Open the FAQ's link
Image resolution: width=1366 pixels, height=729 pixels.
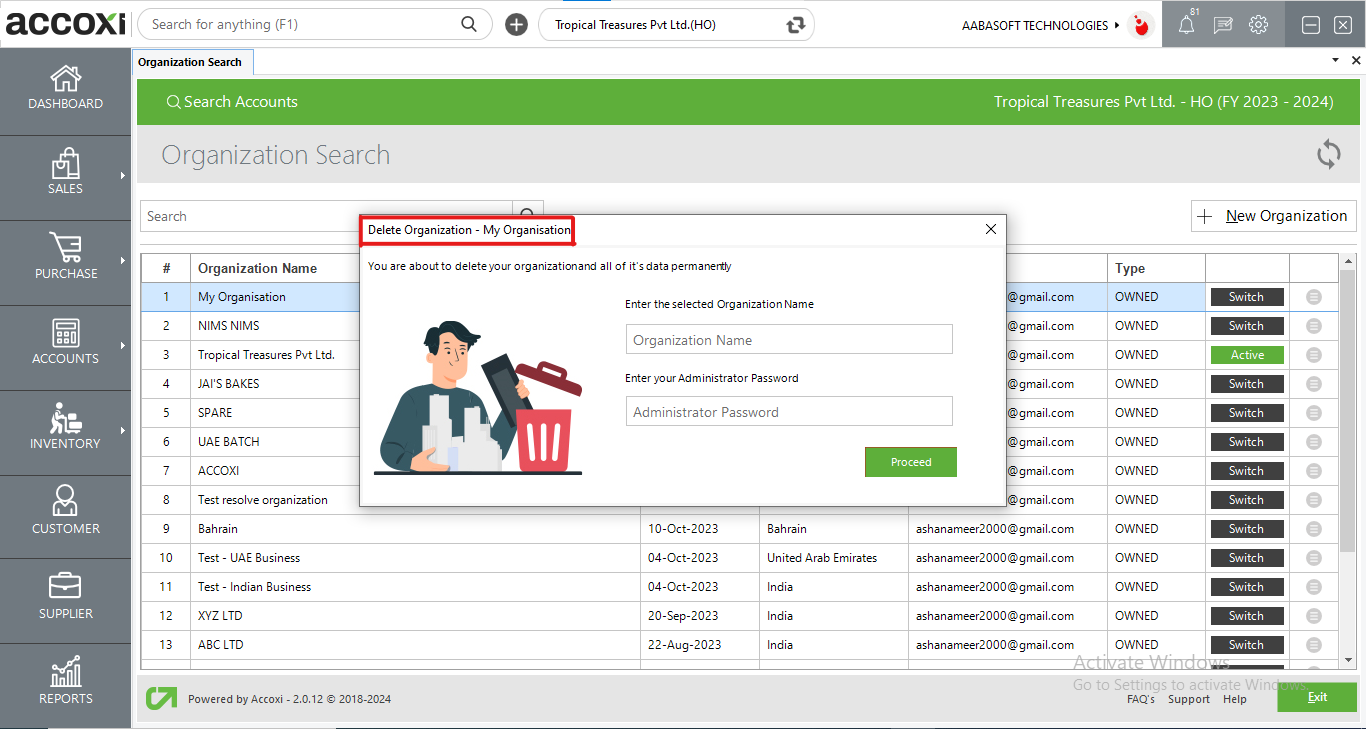(1141, 699)
